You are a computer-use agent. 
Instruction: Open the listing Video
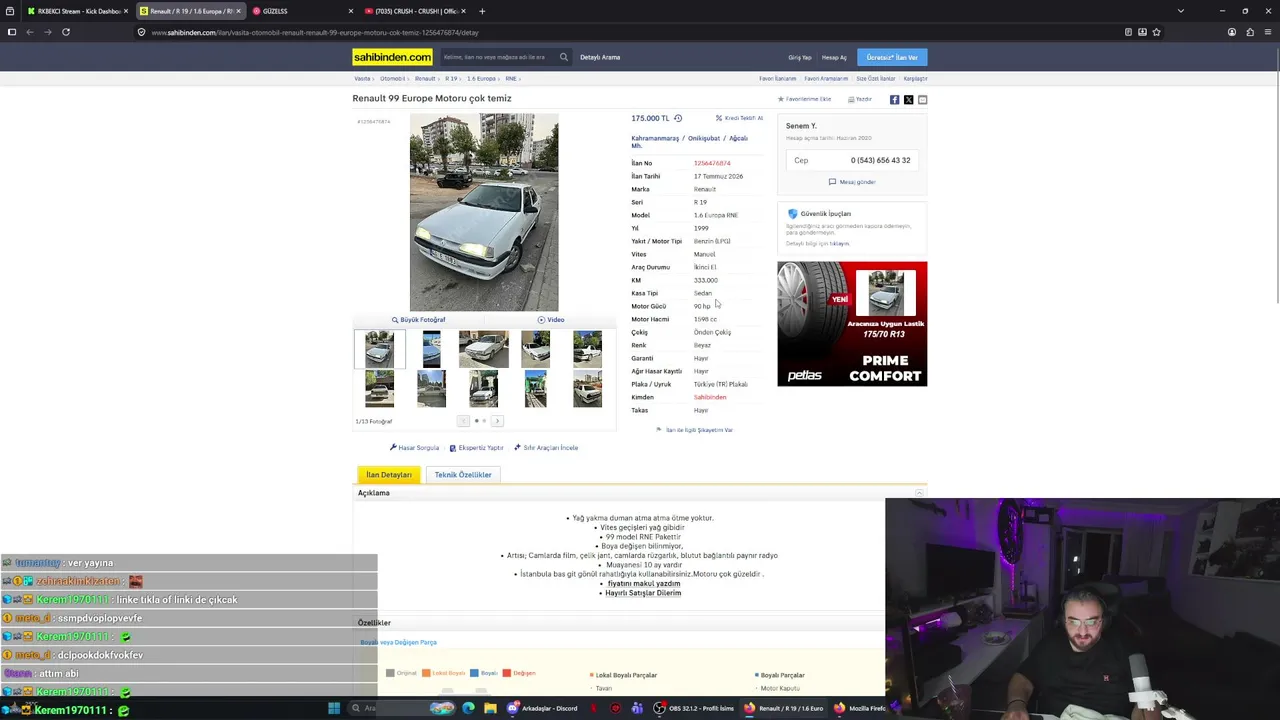pyautogui.click(x=551, y=320)
